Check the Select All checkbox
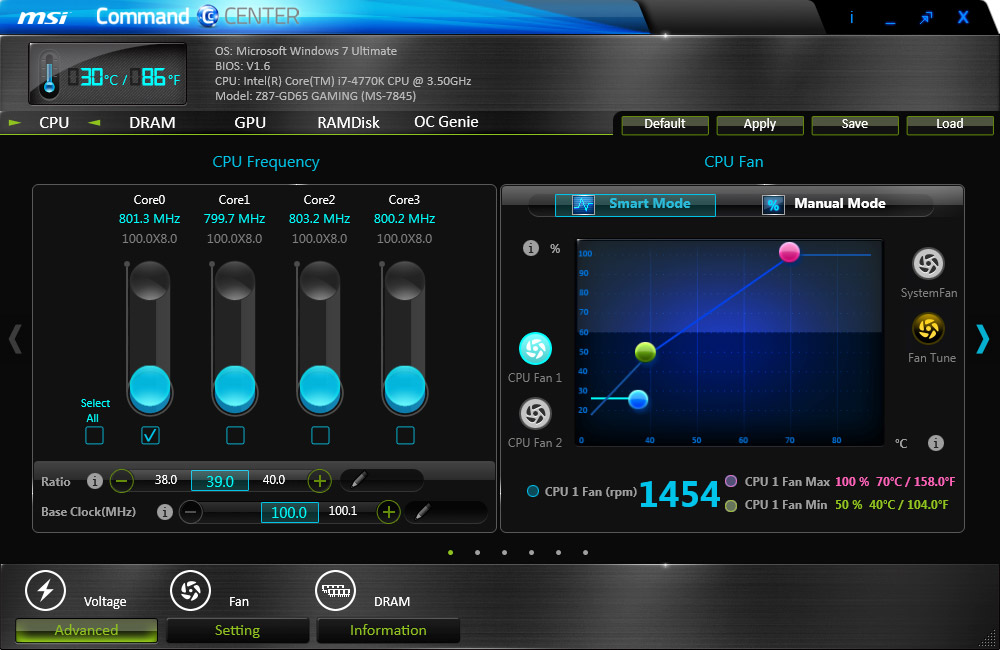The width and height of the screenshot is (1000, 650). (x=94, y=435)
